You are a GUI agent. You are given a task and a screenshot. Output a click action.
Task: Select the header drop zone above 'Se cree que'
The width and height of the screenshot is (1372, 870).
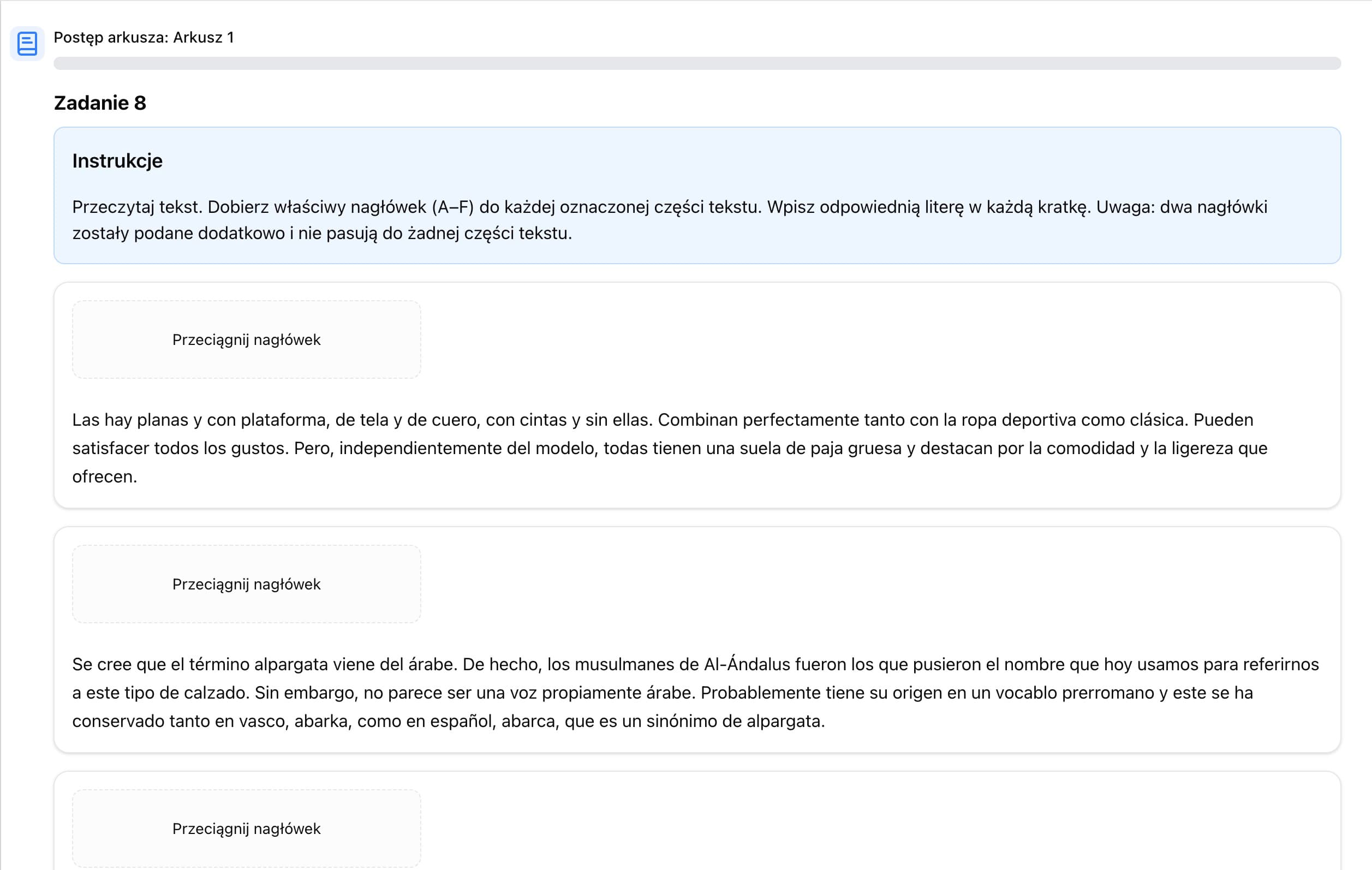click(x=246, y=584)
